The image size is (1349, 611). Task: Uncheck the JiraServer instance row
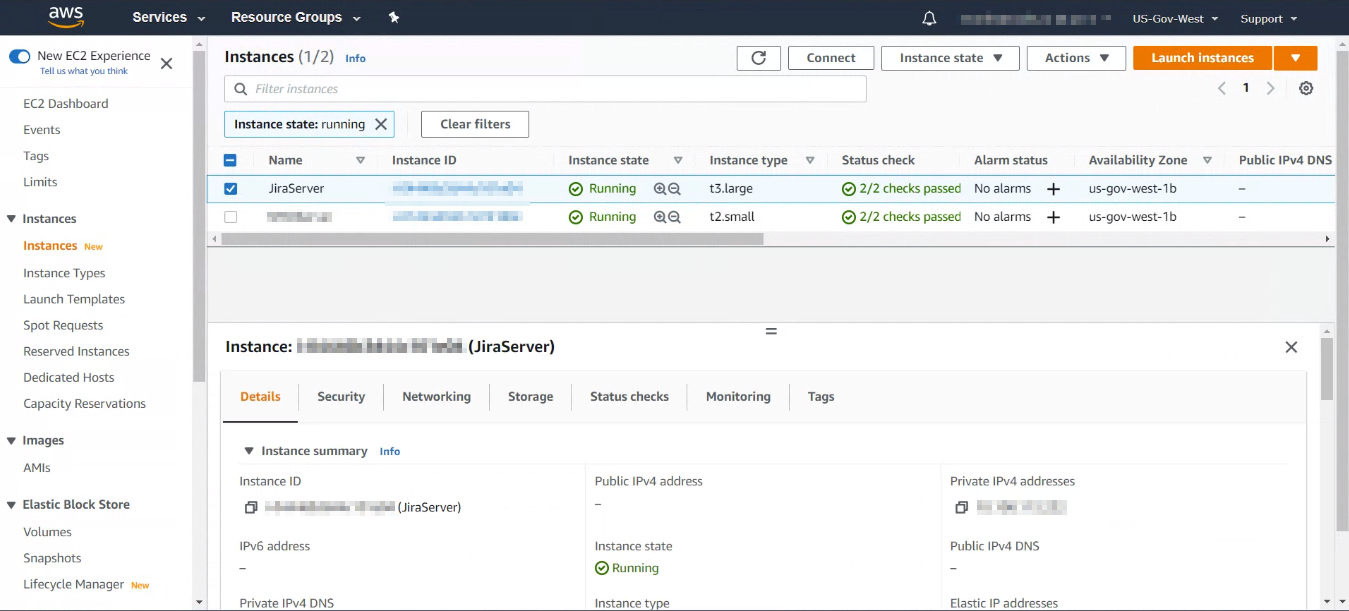coord(231,188)
